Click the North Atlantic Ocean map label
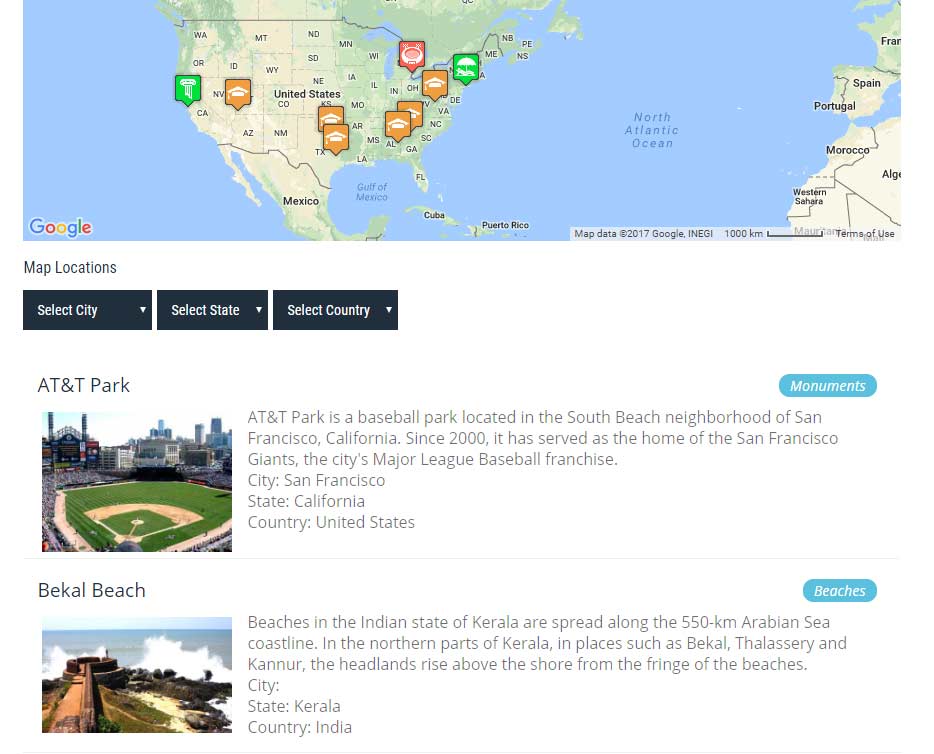 (652, 130)
